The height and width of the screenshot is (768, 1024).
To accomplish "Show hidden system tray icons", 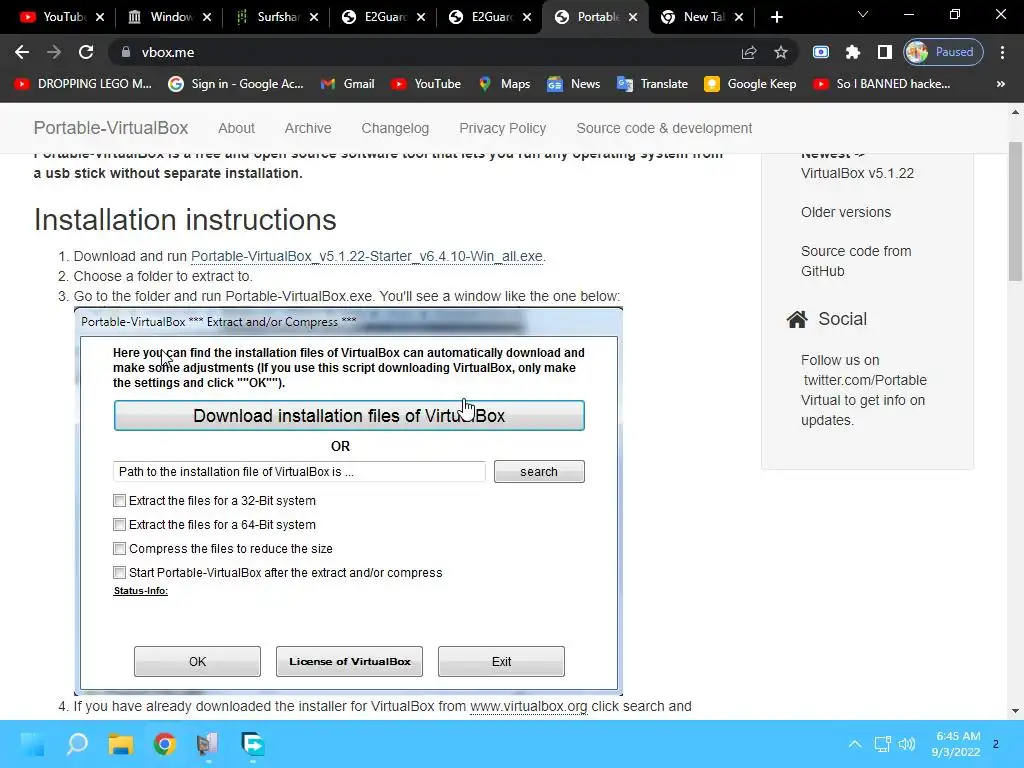I will (854, 744).
